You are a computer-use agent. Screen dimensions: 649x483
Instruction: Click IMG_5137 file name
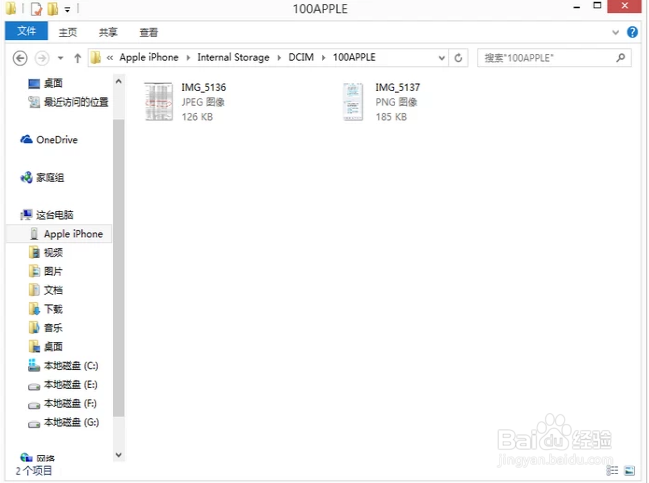398,87
